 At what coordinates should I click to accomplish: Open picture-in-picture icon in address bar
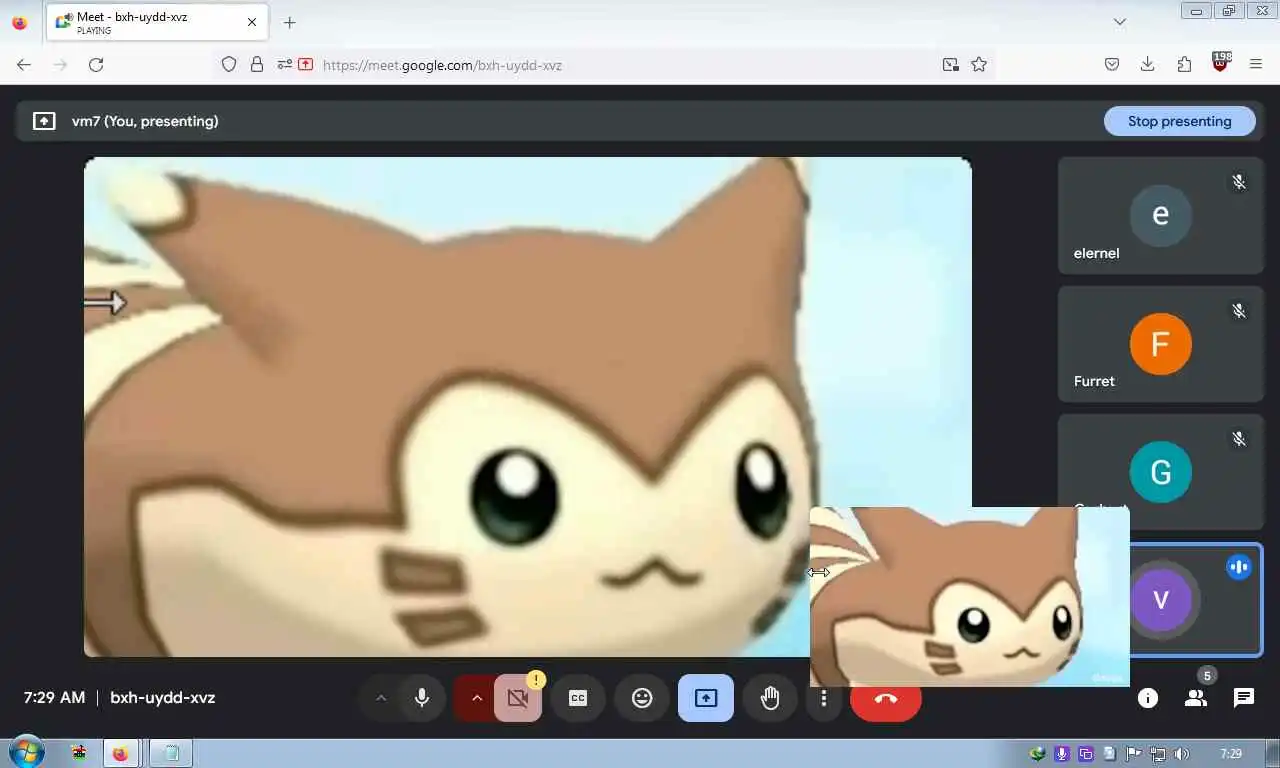point(950,65)
